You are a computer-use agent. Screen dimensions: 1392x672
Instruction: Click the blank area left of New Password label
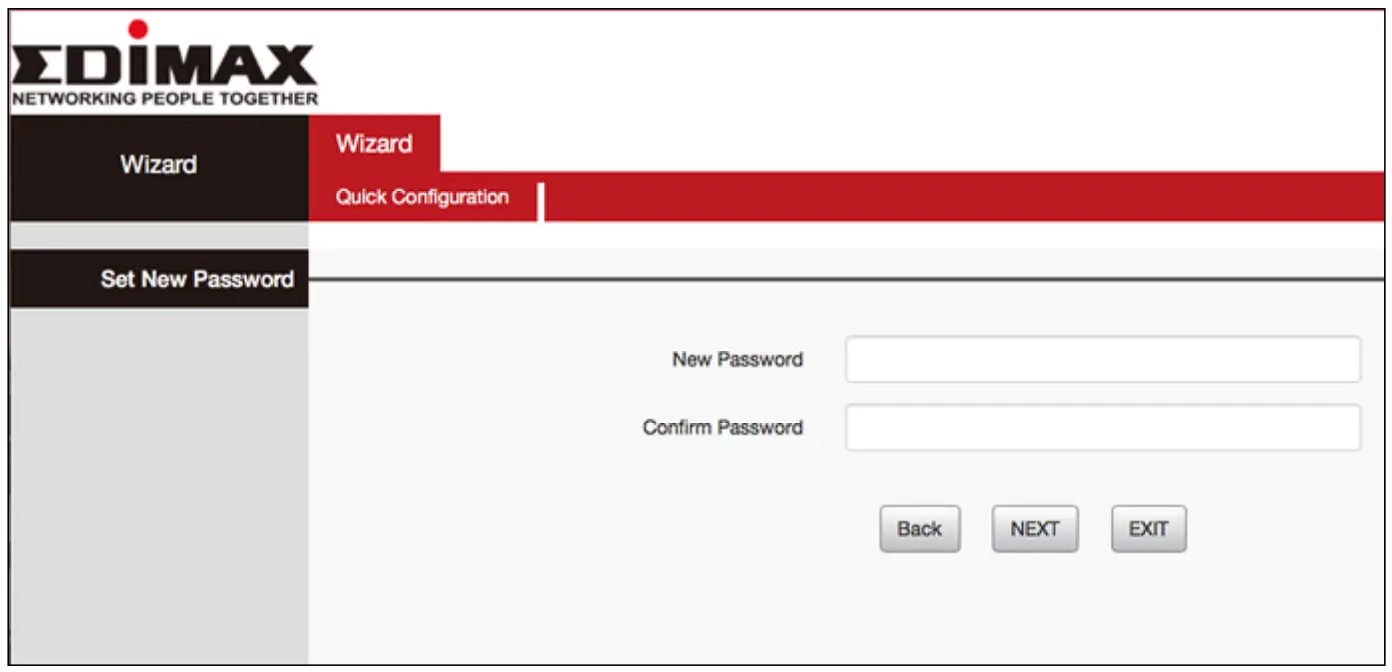(x=480, y=360)
